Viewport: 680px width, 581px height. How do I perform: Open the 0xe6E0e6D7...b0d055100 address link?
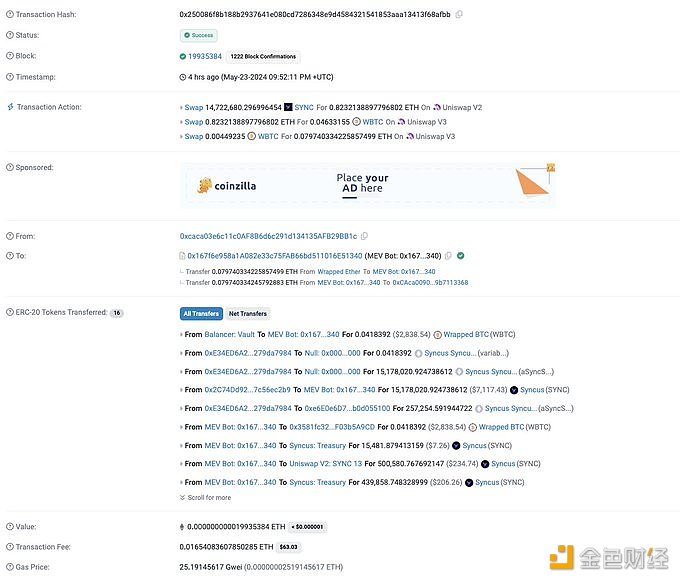[347, 408]
